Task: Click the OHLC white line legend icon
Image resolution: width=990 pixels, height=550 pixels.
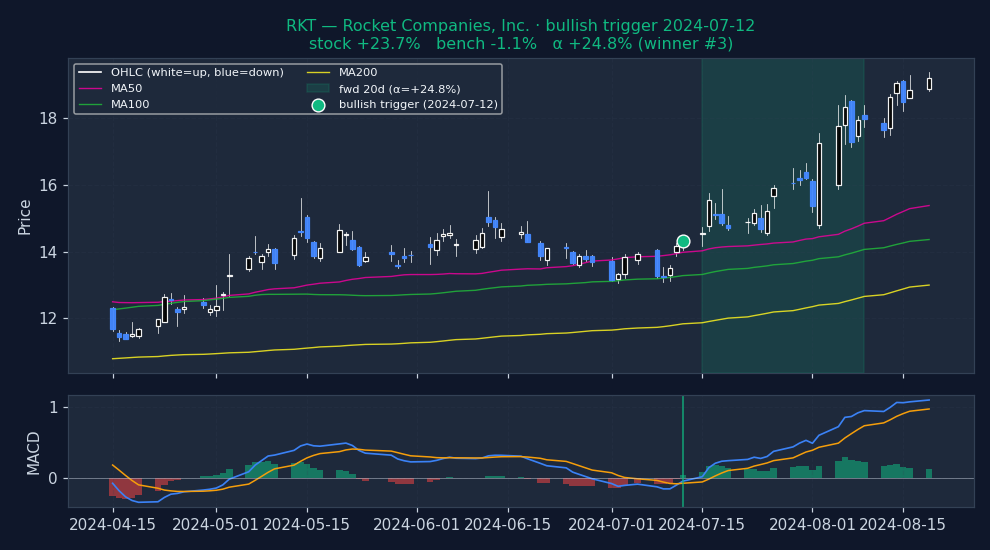Action: (90, 73)
